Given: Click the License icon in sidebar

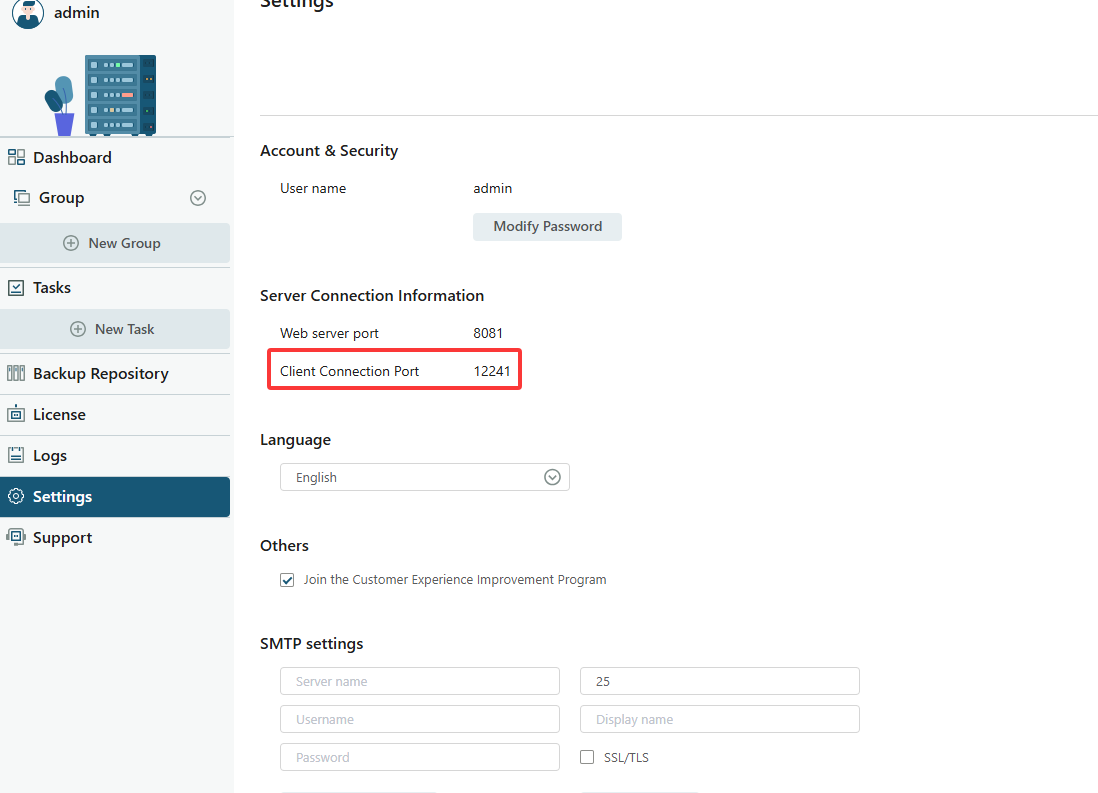Looking at the screenshot, I should pos(16,415).
